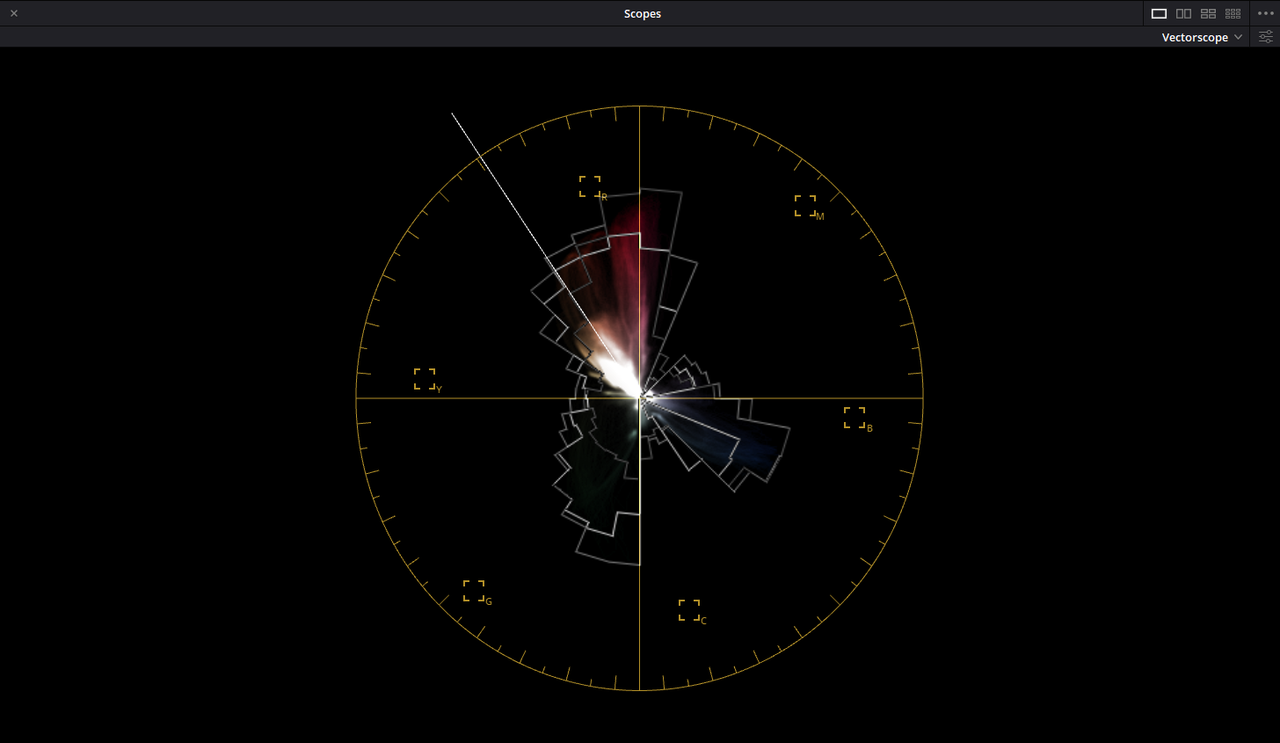Click the B blue target label

click(870, 429)
